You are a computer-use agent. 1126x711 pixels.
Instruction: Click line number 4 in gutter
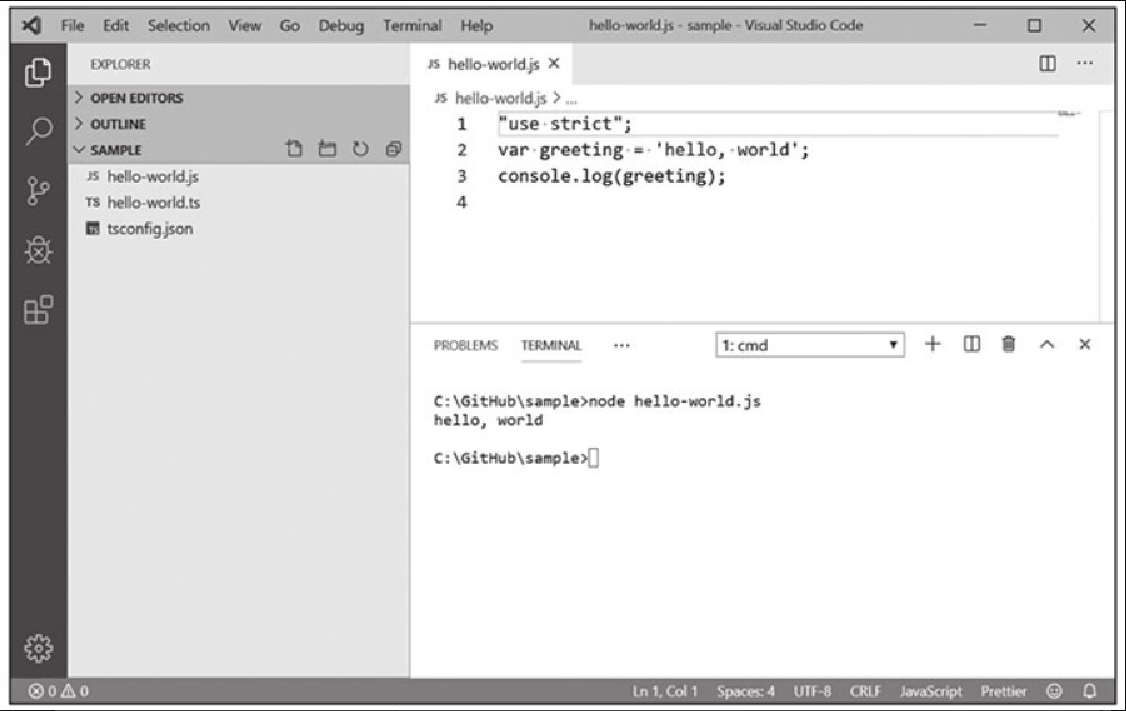pyautogui.click(x=462, y=203)
